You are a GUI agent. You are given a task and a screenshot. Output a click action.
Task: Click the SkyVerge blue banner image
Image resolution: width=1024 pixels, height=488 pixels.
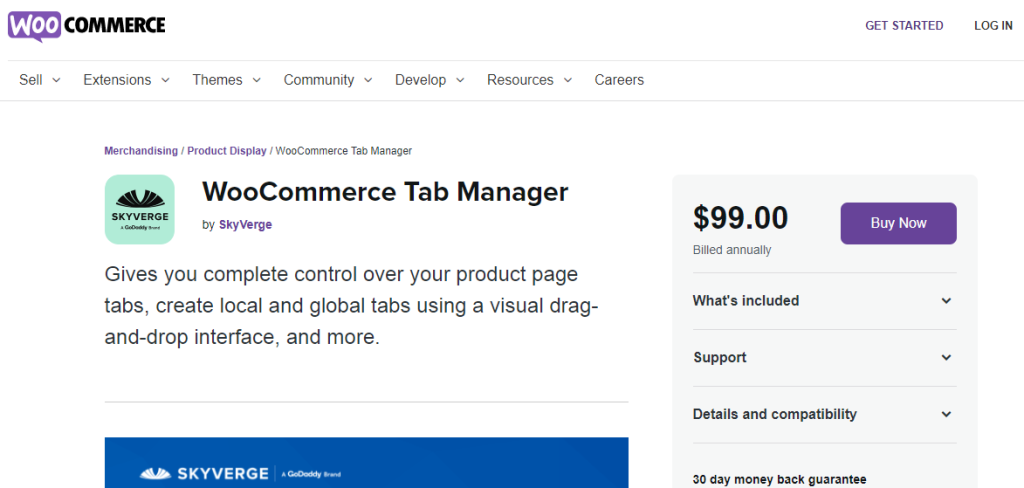click(366, 463)
